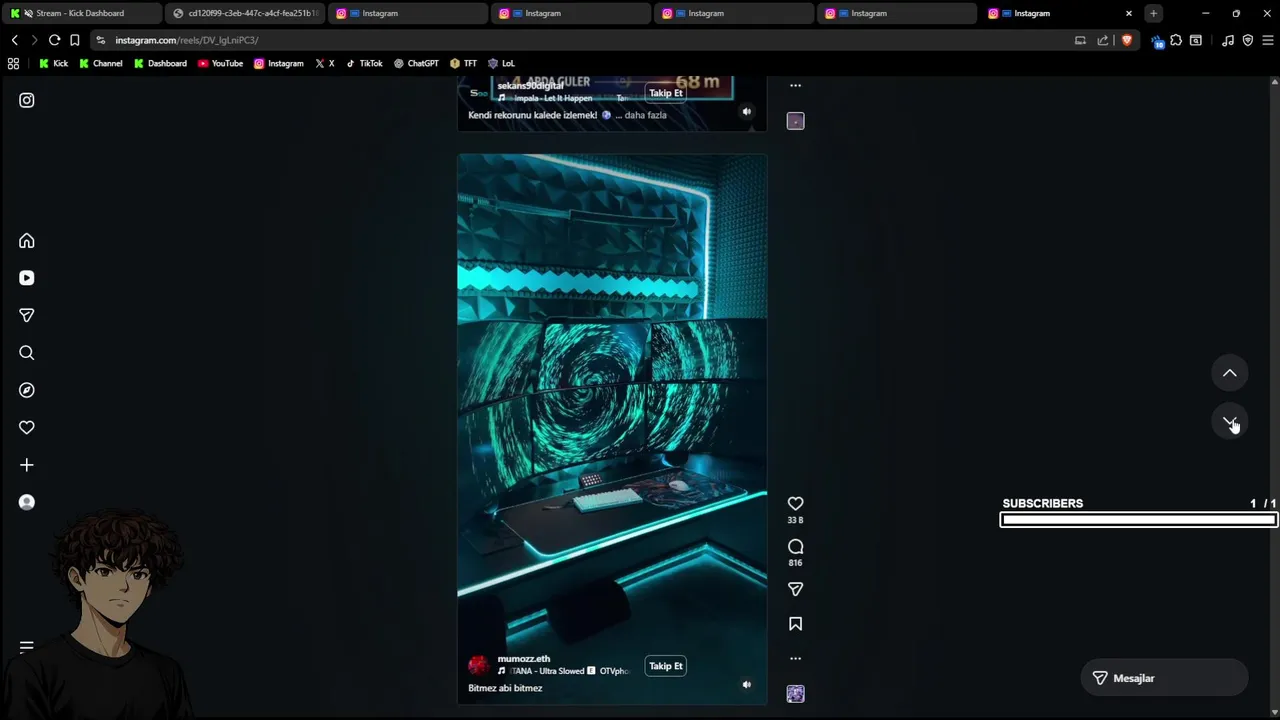Share this page via address bar share icon
The height and width of the screenshot is (720, 1280).
(x=1103, y=40)
